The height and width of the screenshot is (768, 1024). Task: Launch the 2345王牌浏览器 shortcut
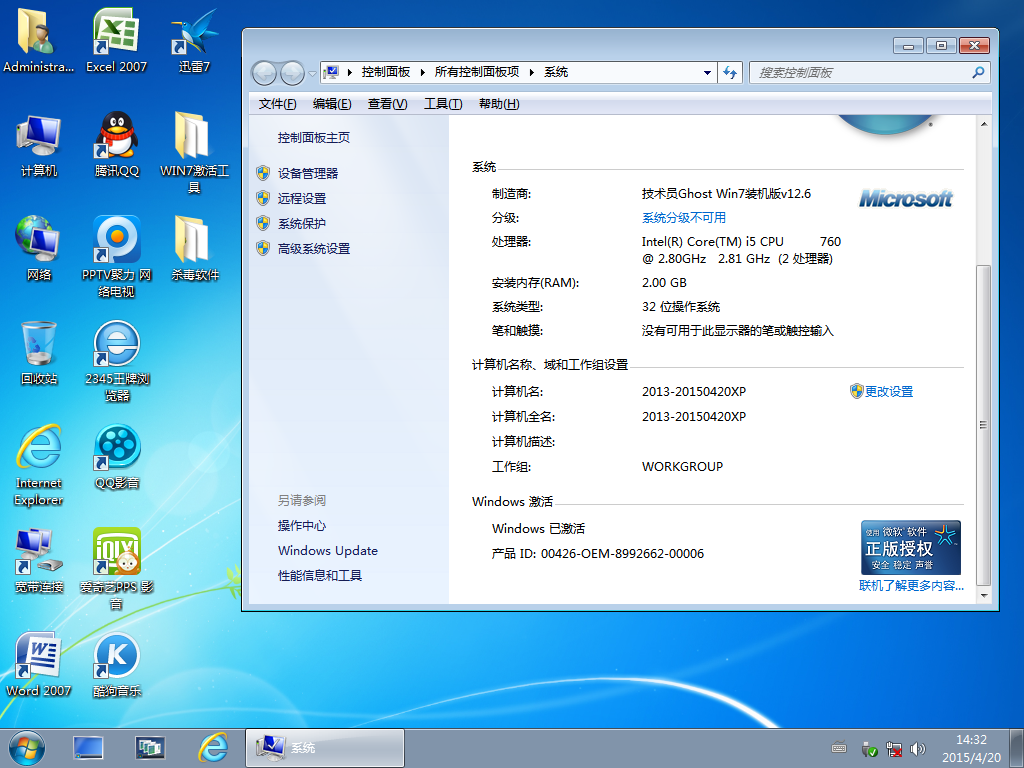pos(116,360)
